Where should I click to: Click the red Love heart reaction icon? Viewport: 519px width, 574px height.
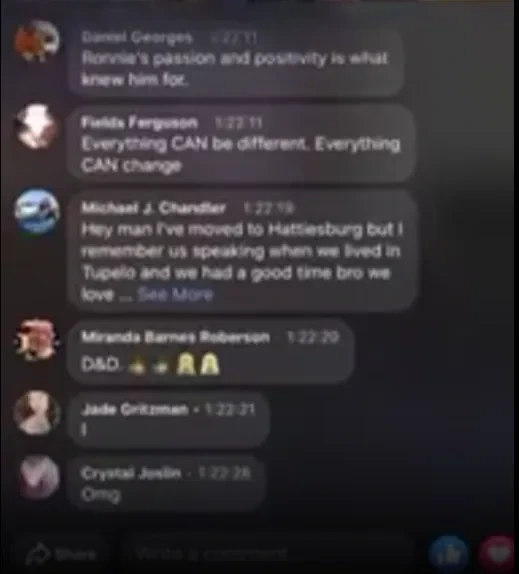click(x=499, y=553)
